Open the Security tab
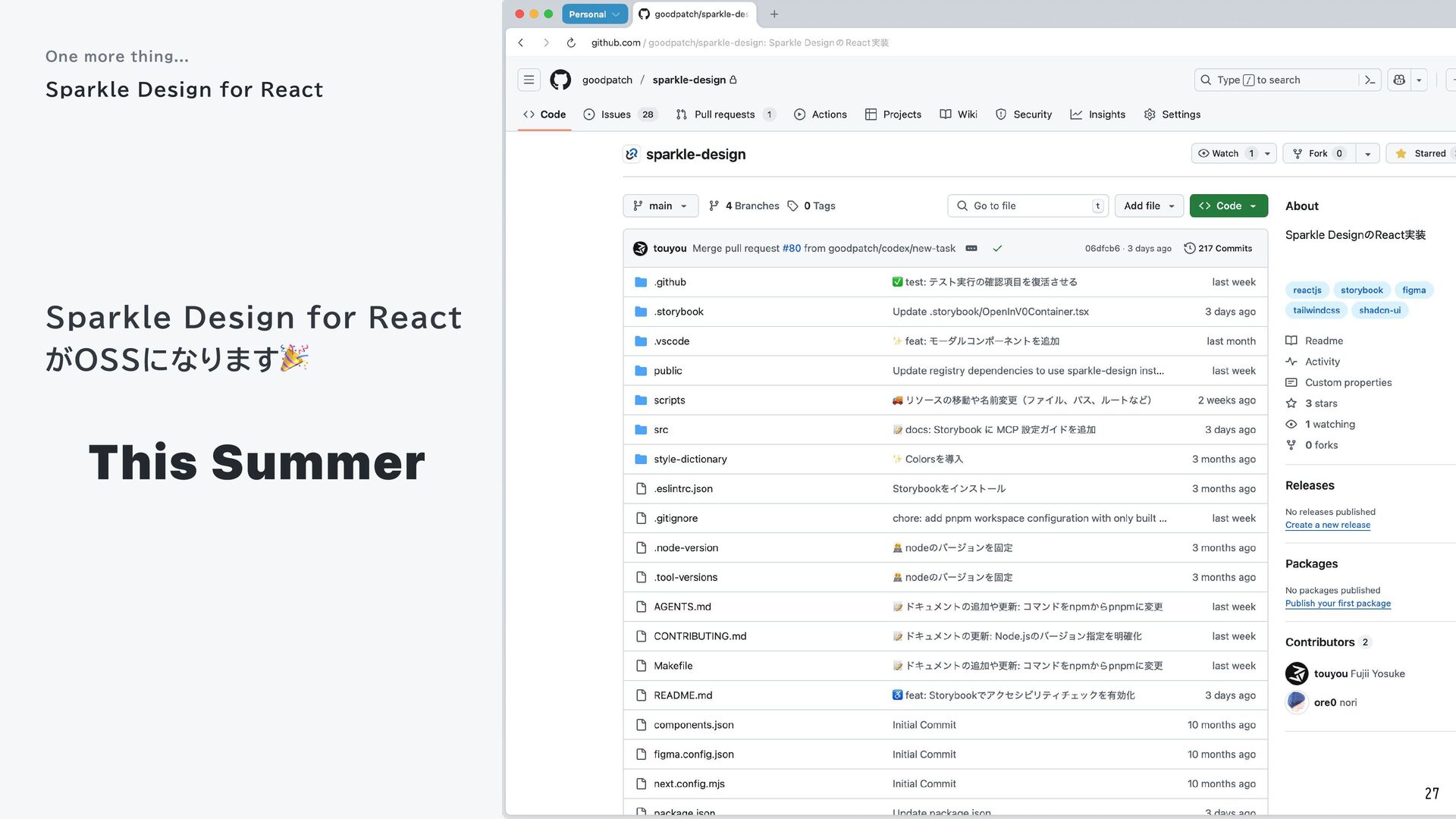This screenshot has width=1456, height=819. coord(1023,115)
